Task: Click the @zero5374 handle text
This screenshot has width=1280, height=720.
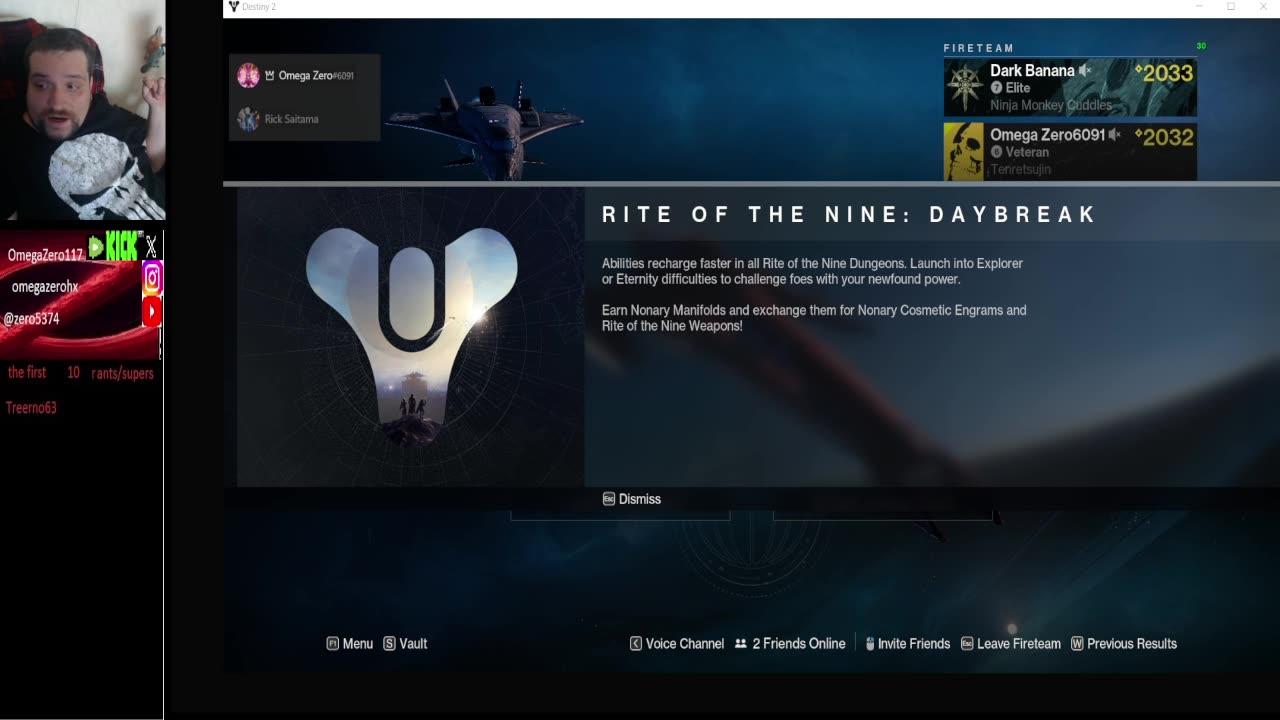Action: point(31,319)
